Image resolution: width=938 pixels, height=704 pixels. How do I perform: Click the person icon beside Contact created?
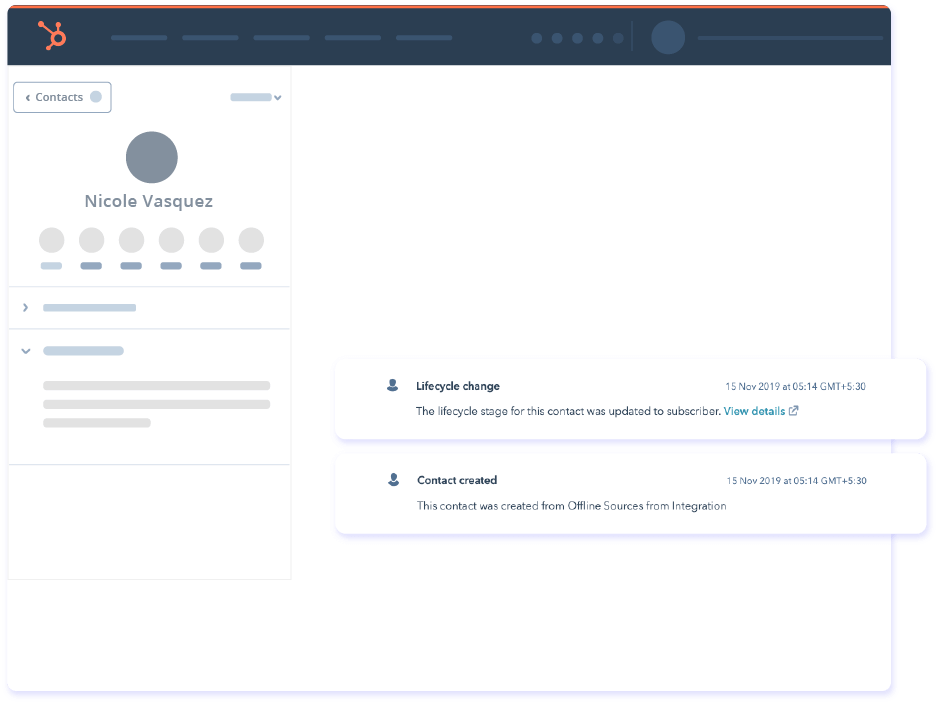[x=393, y=480]
